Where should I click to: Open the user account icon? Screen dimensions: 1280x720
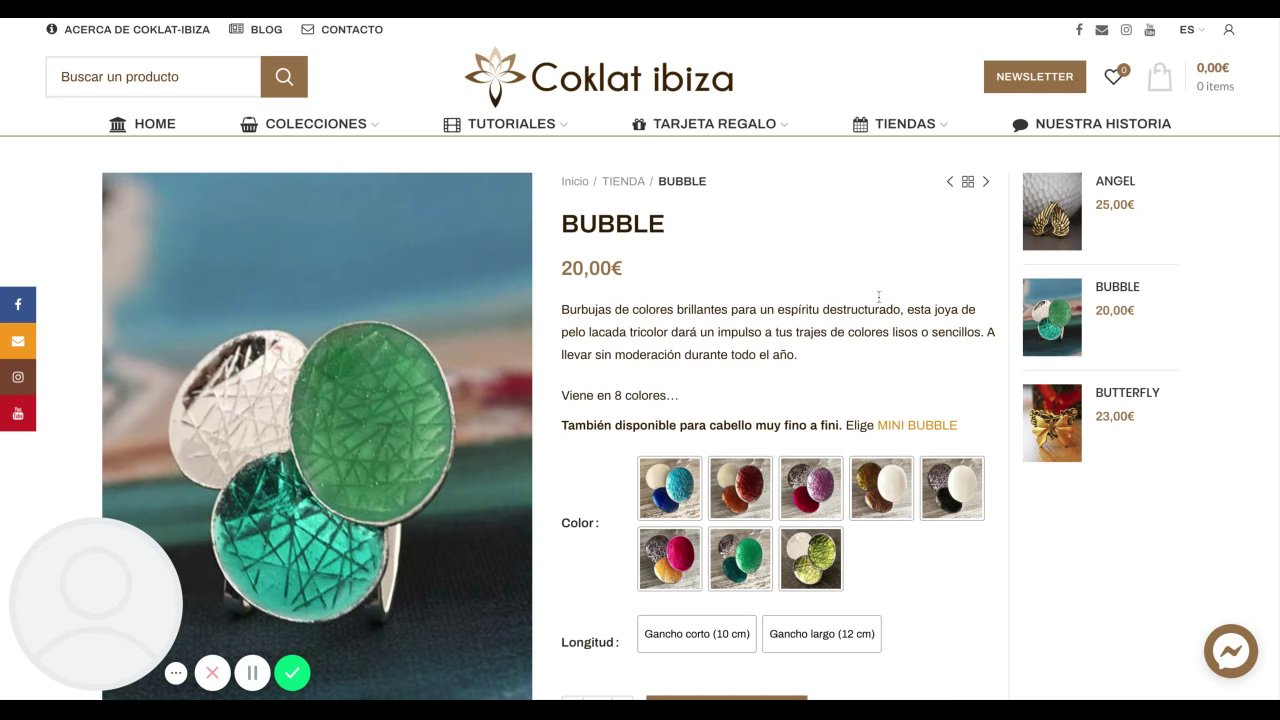pos(1229,30)
